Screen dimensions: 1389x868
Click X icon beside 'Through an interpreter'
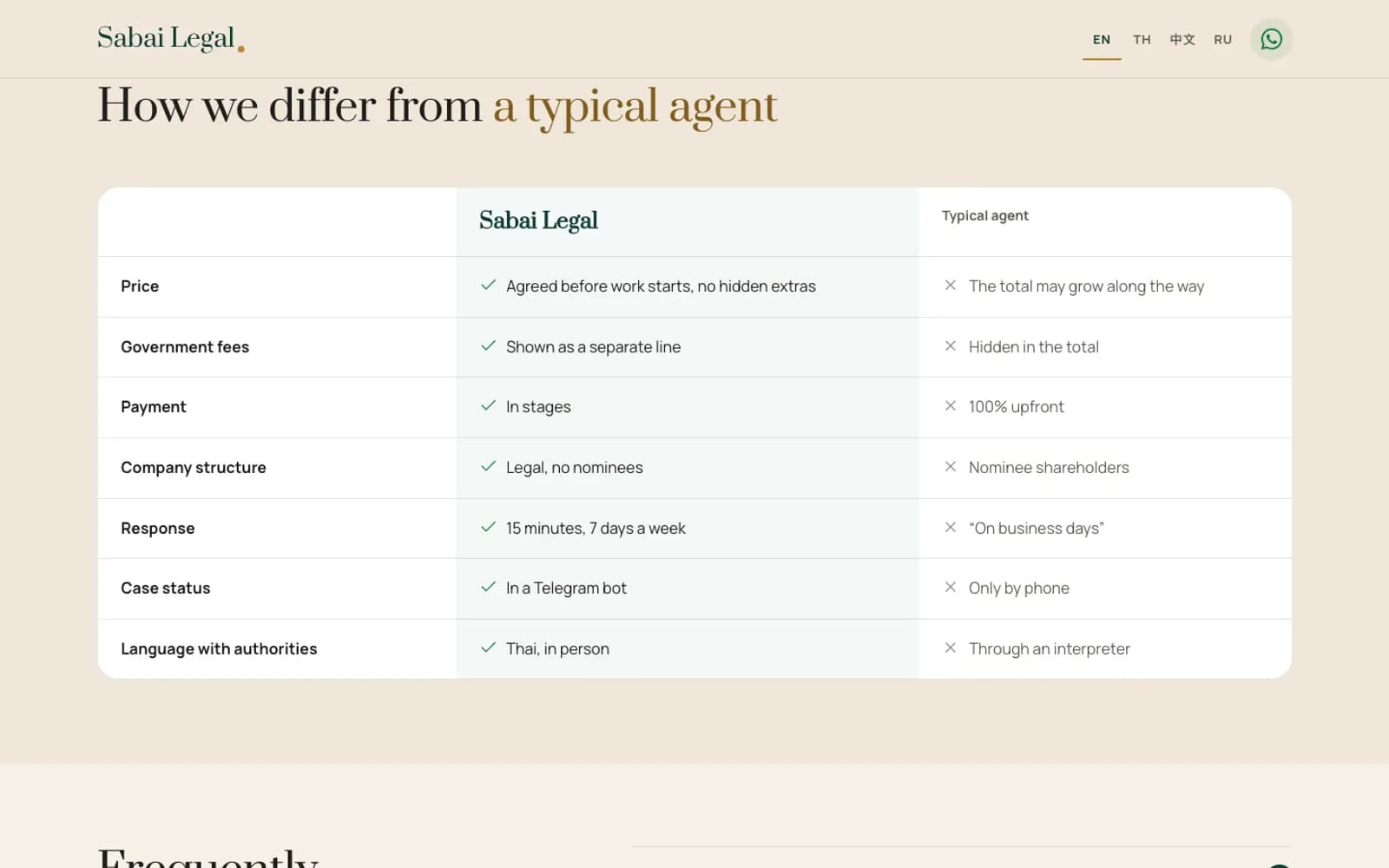click(951, 648)
